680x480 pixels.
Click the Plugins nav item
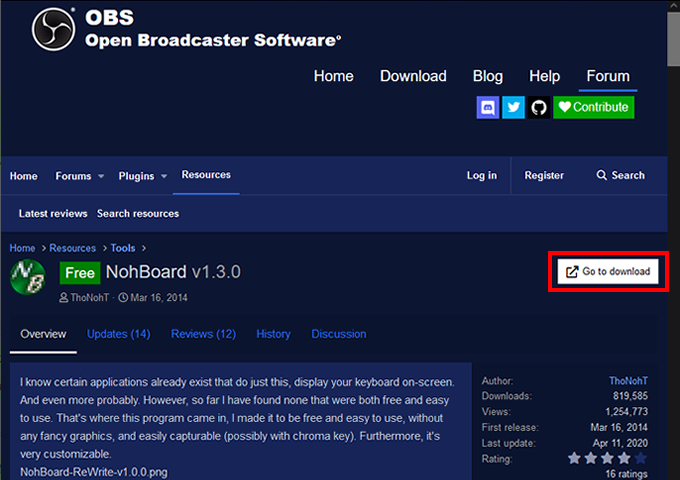click(x=136, y=176)
